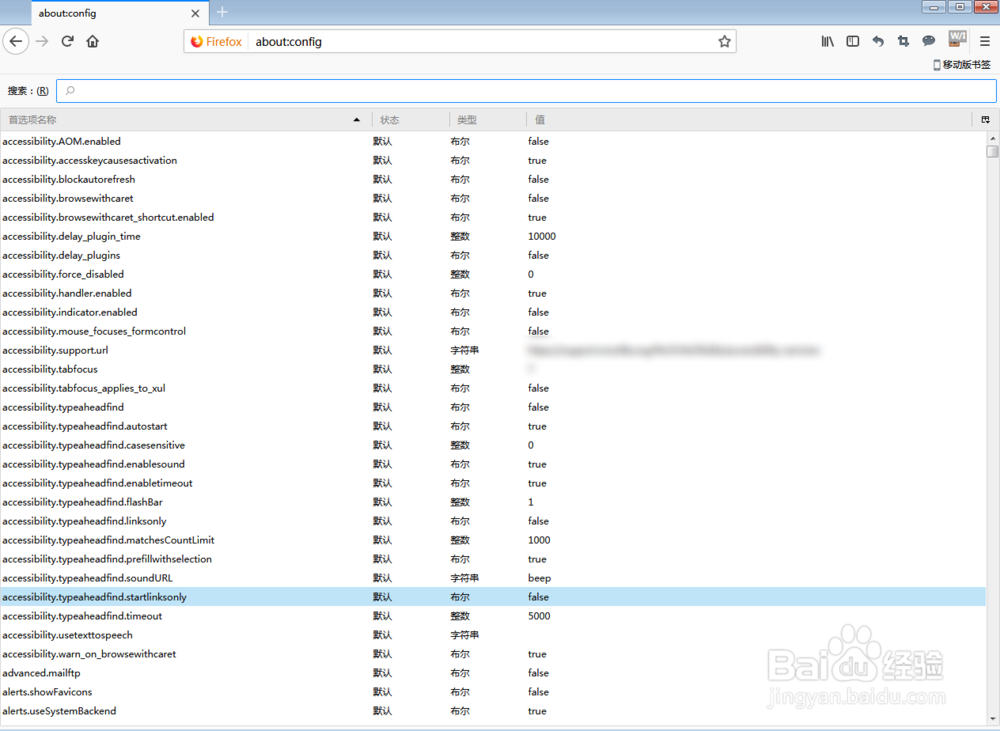
Task: Click the value 1000
Action: tap(540, 540)
